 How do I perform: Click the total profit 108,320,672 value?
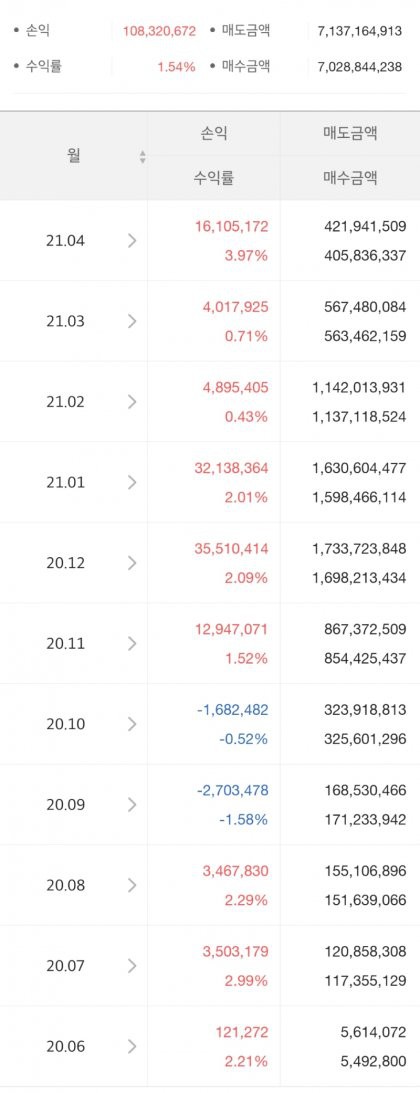click(x=160, y=31)
